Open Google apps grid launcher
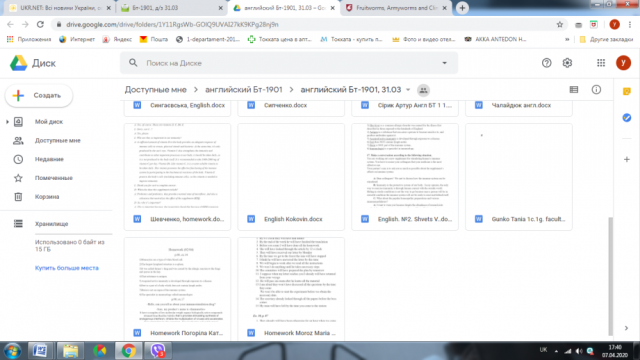640x360 pixels. coord(601,63)
